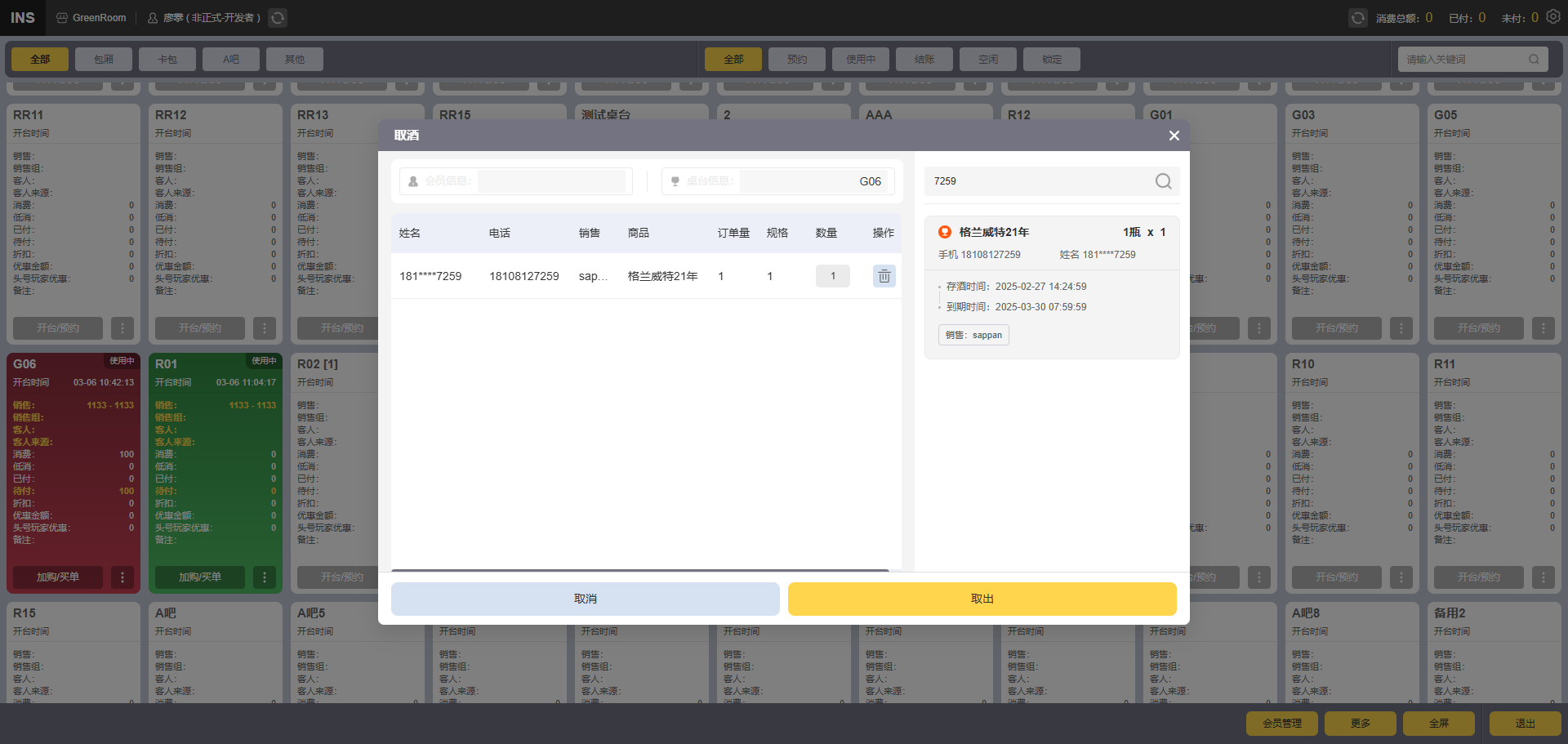
Task: Click the 请输入关键词 search field
Action: click(x=1472, y=59)
